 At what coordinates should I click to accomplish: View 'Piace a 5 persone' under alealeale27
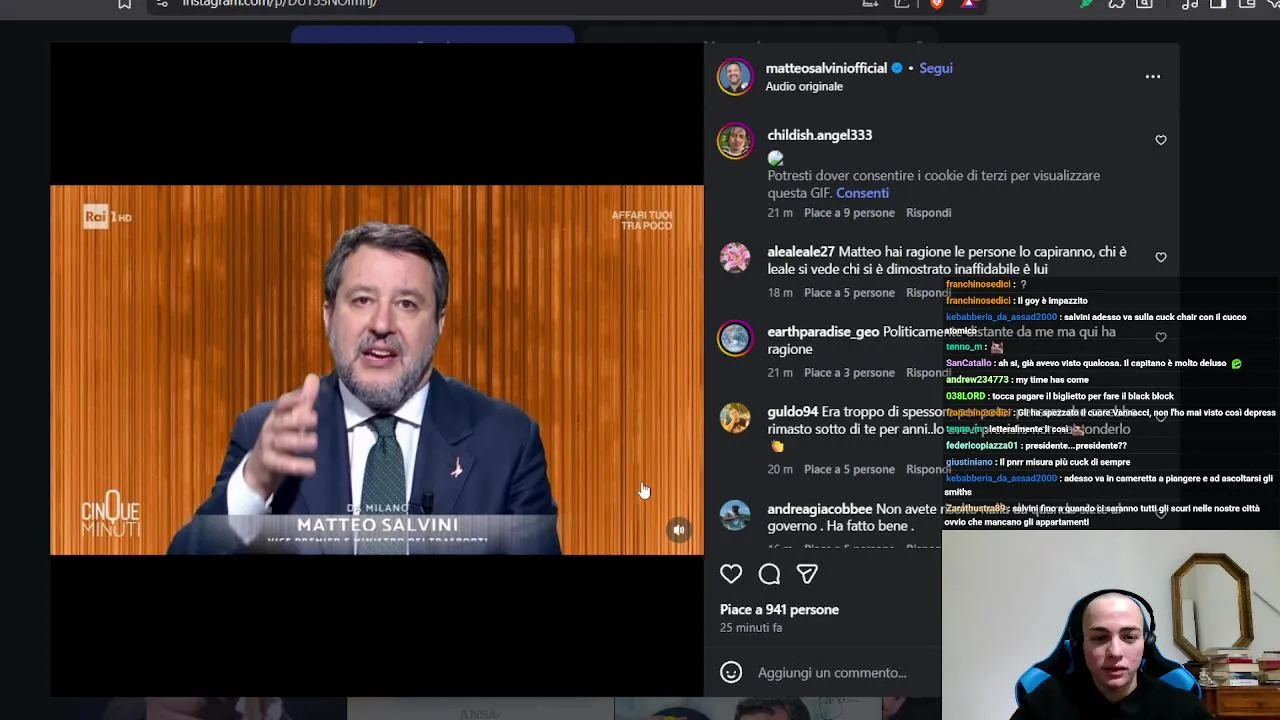tap(849, 293)
